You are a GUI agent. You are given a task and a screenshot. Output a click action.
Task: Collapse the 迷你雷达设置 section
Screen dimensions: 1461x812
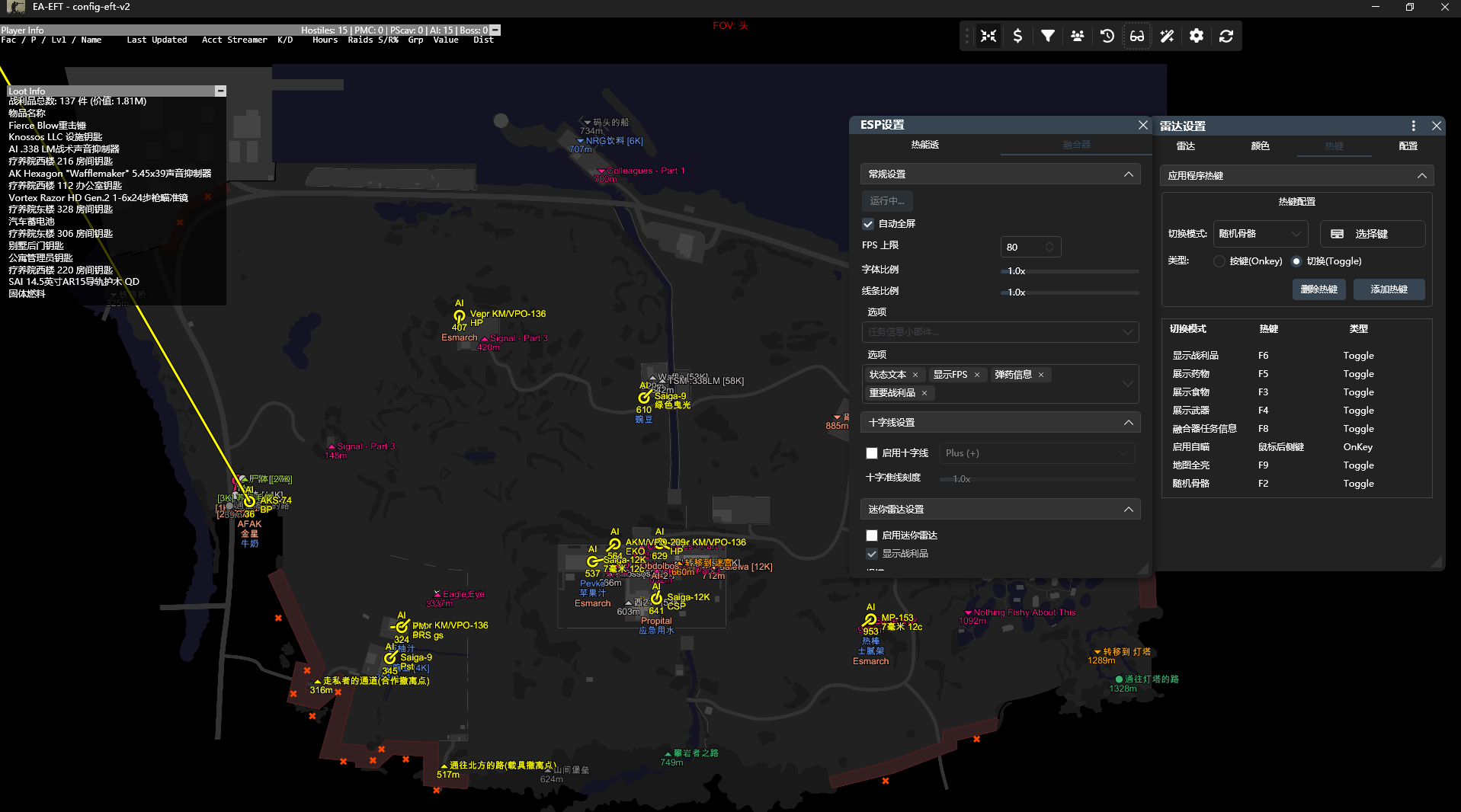pyautogui.click(x=1128, y=510)
